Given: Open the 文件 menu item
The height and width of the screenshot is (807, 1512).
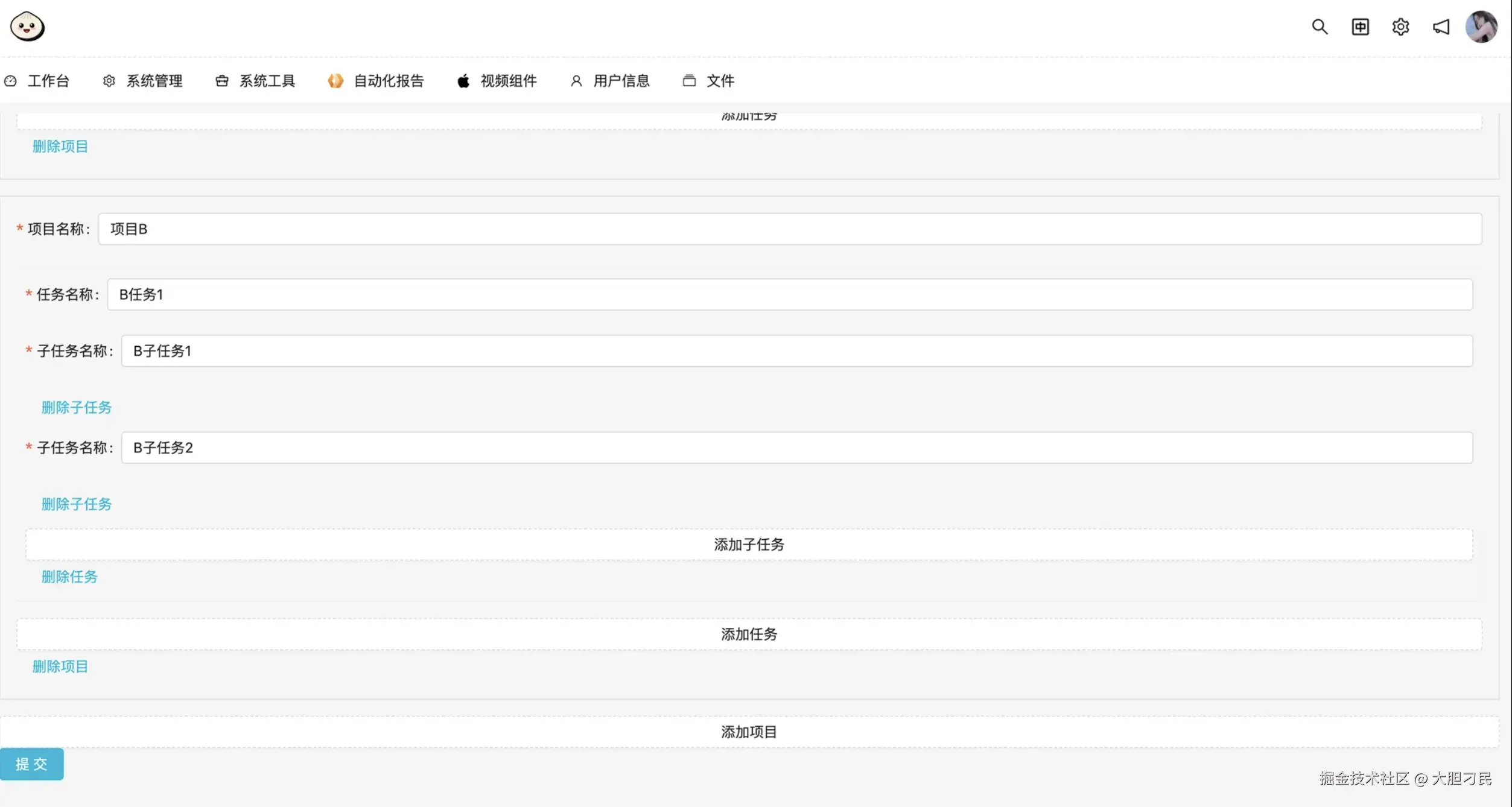Looking at the screenshot, I should pos(720,81).
